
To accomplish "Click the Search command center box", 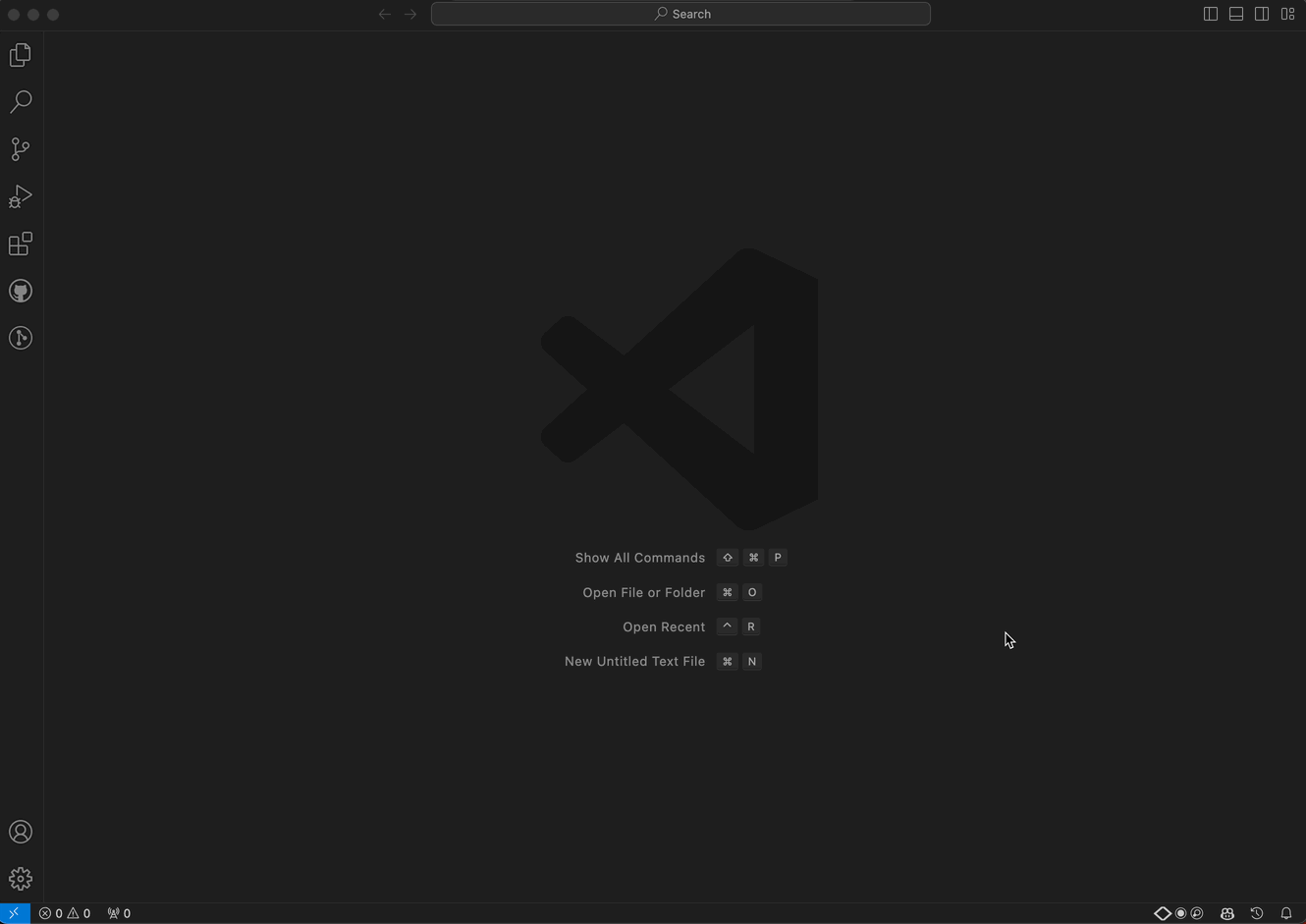I will tap(680, 14).
